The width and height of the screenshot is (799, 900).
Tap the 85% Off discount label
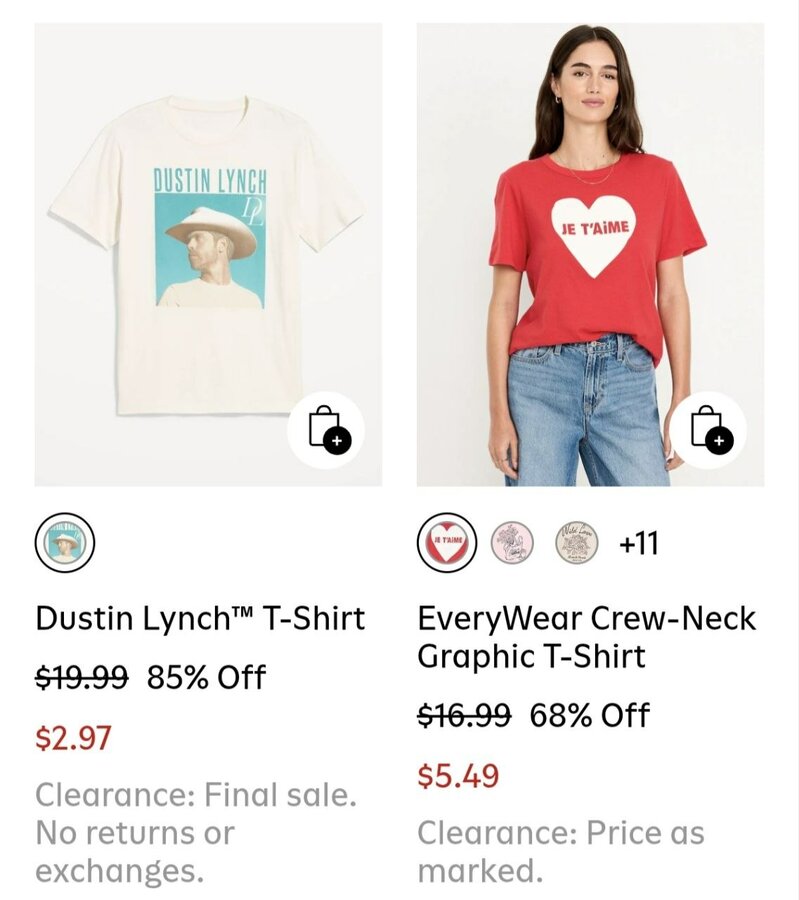[206, 677]
